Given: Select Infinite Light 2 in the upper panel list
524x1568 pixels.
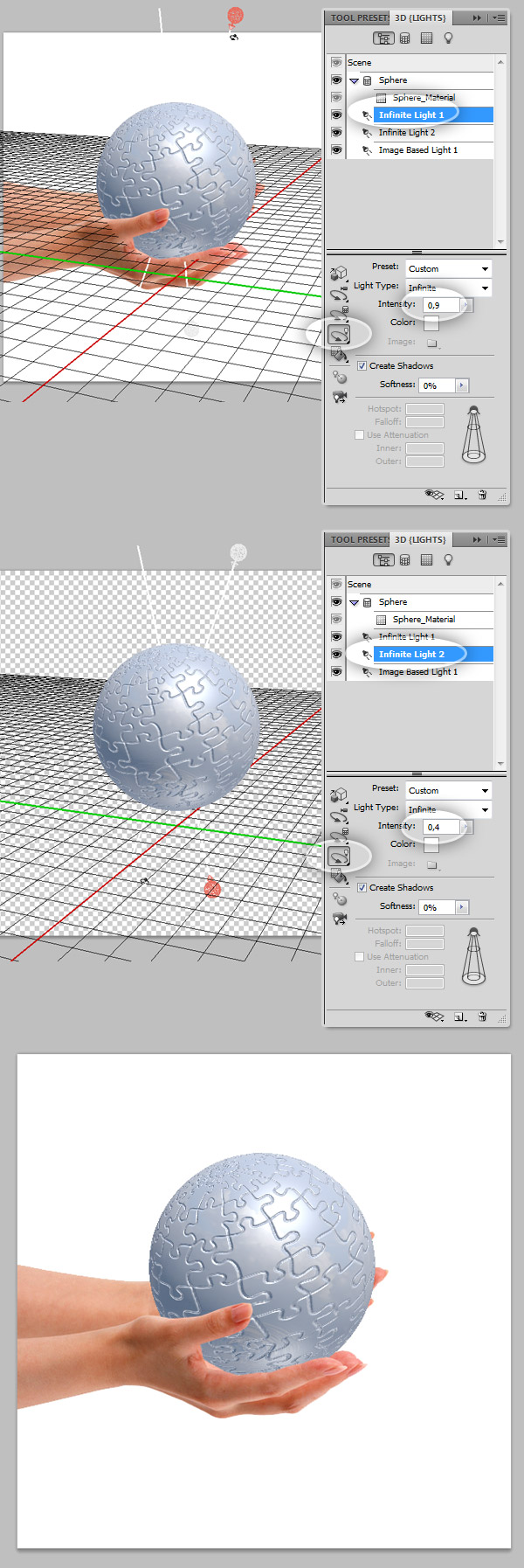Looking at the screenshot, I should [407, 133].
